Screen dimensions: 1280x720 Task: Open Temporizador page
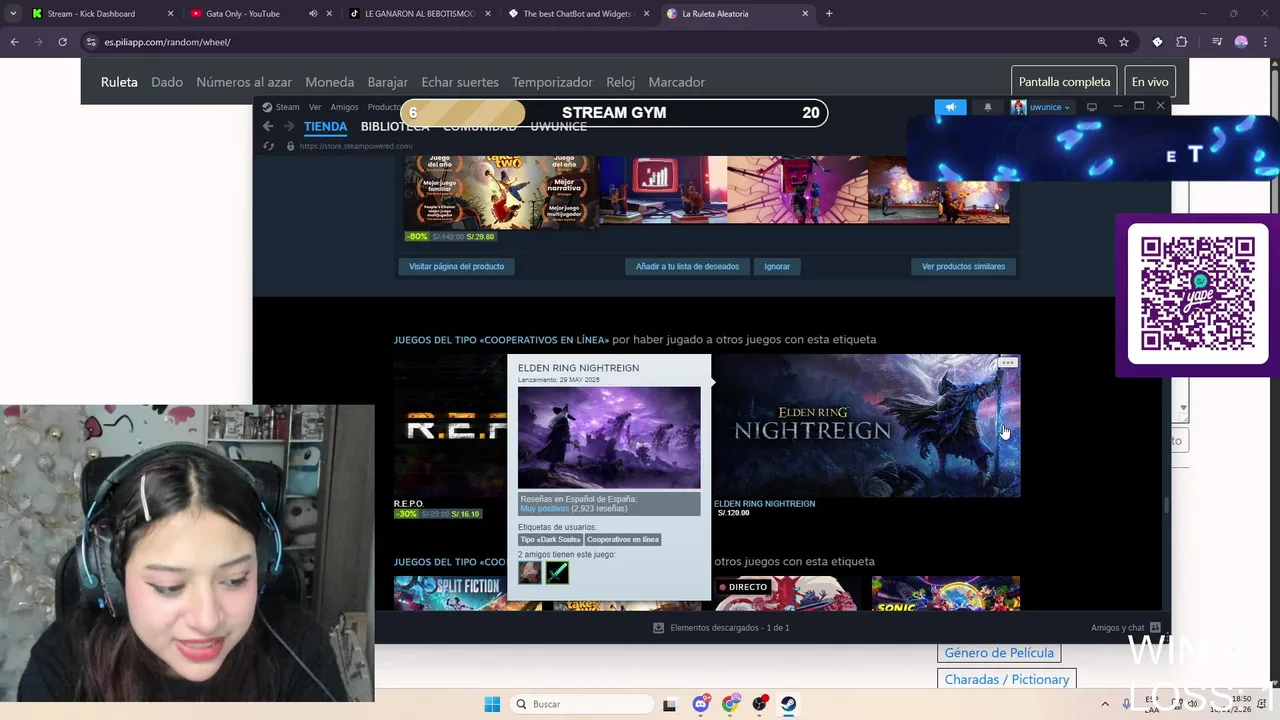point(552,82)
